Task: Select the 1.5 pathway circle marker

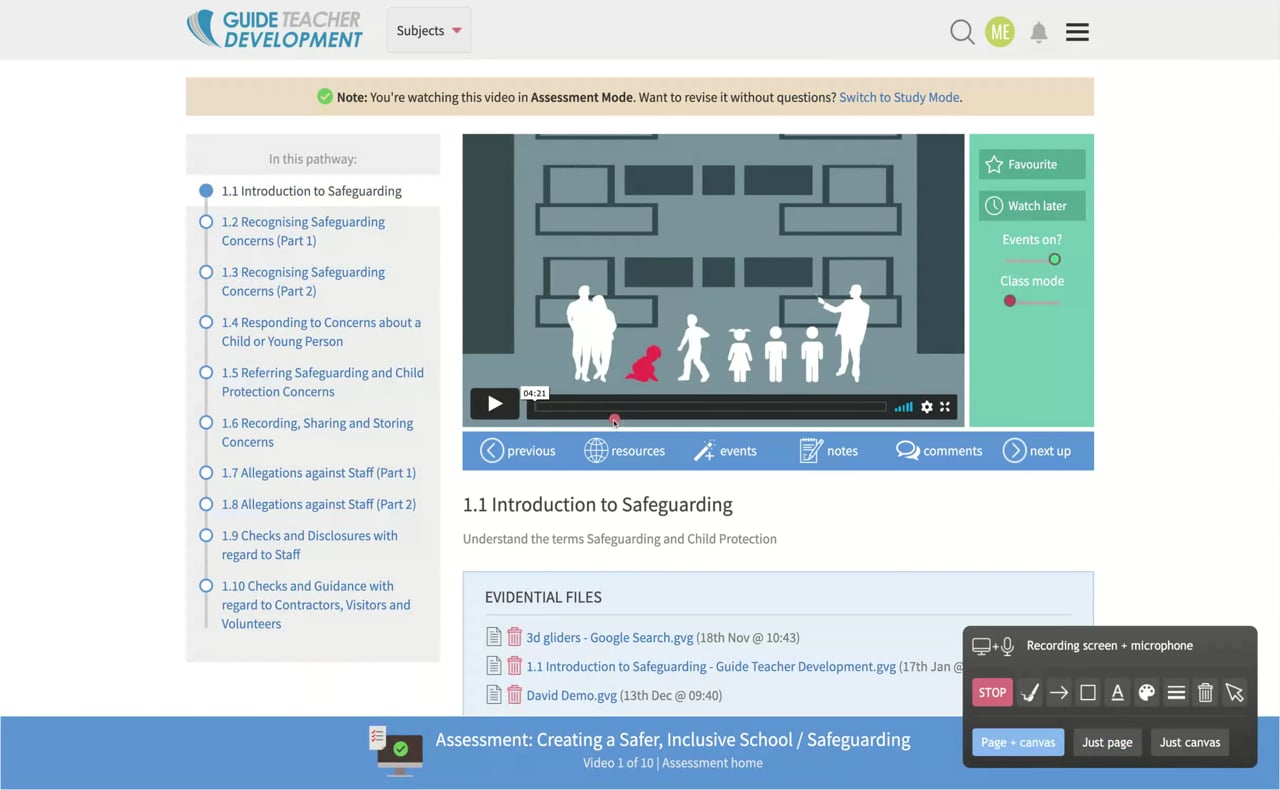Action: coord(206,372)
